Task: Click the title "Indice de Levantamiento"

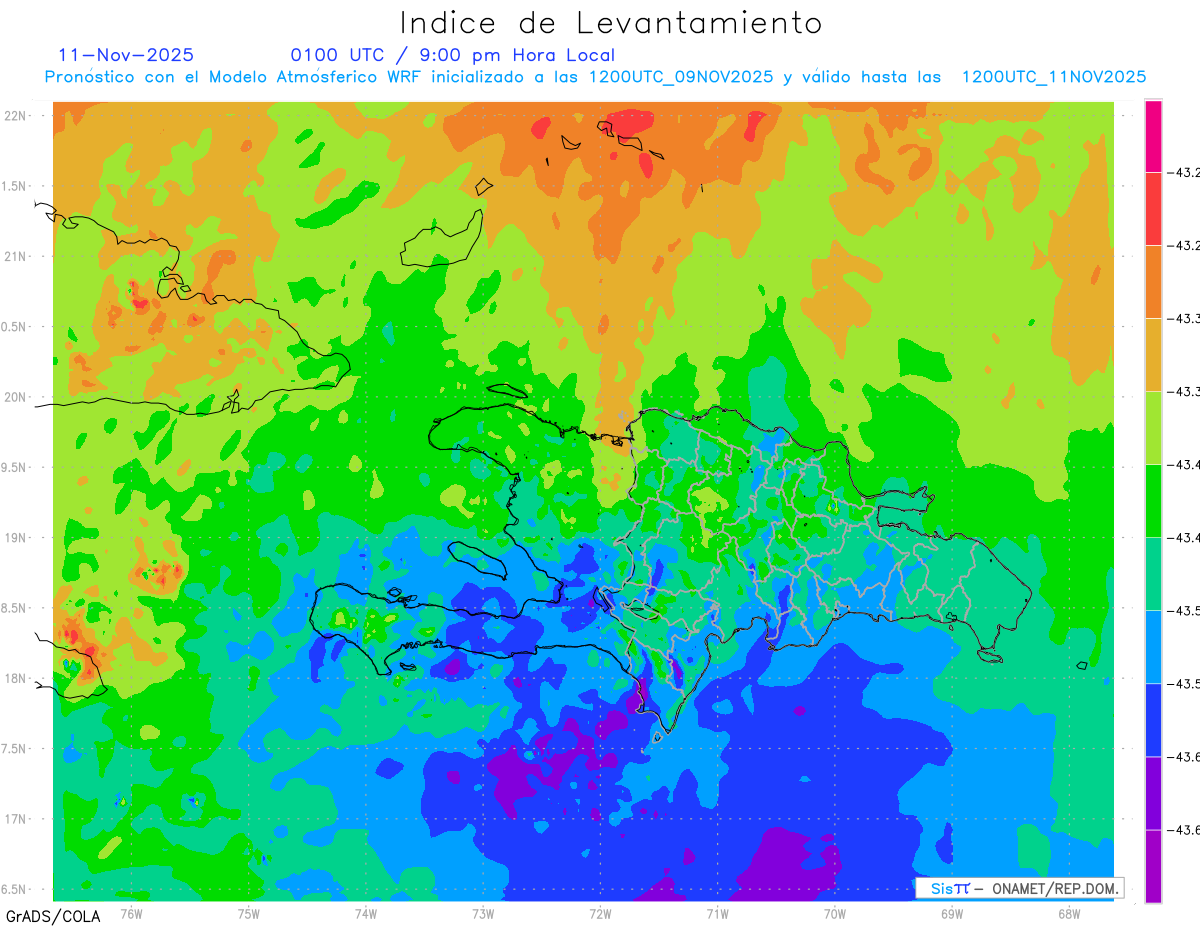Action: point(611,23)
